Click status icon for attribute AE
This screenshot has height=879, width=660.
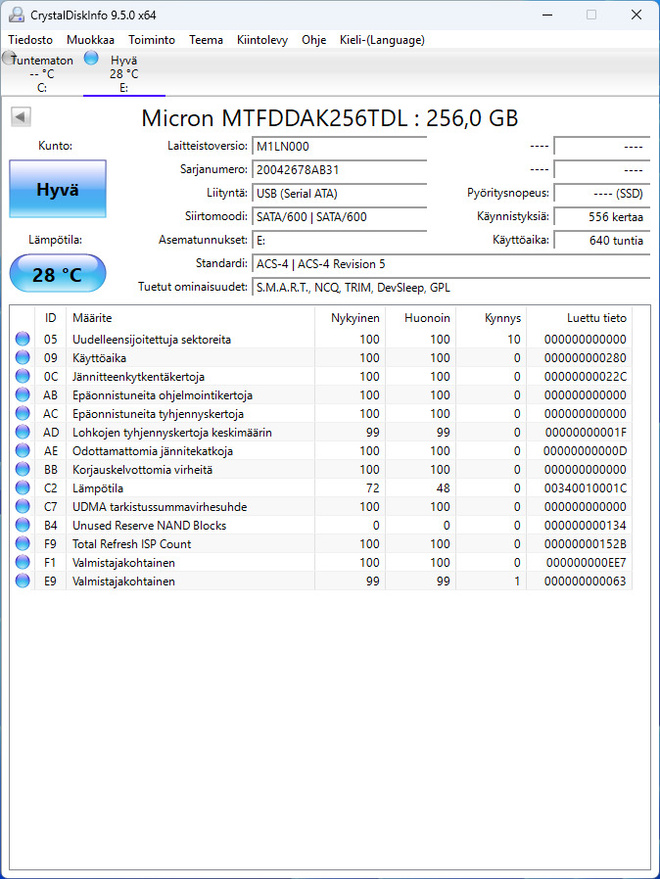tap(22, 451)
